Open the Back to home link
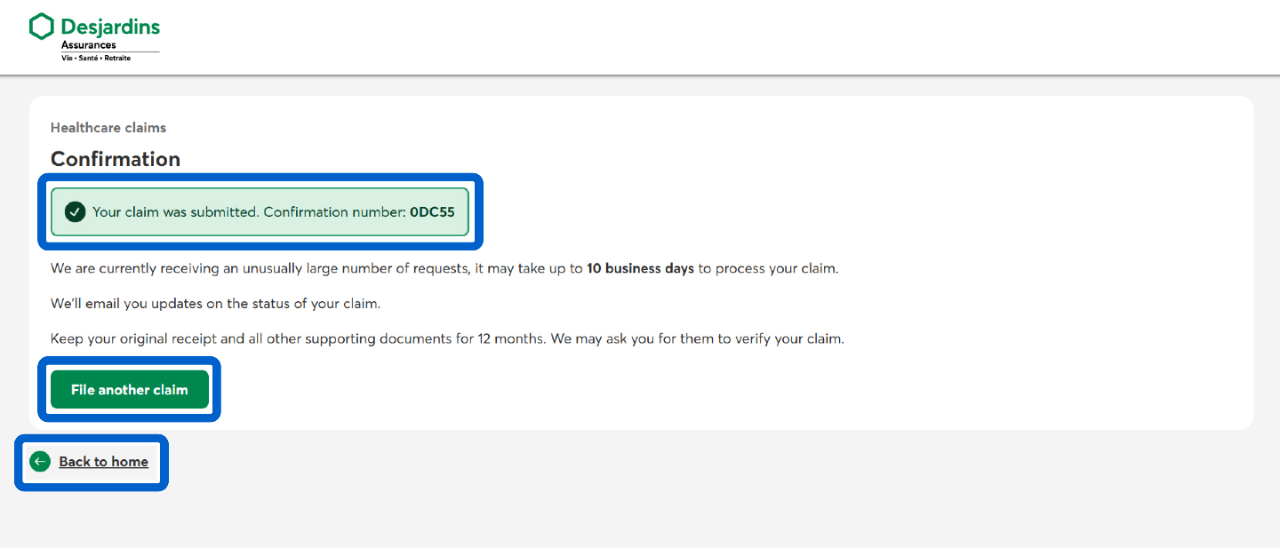The height and width of the screenshot is (548, 1280). tap(103, 462)
